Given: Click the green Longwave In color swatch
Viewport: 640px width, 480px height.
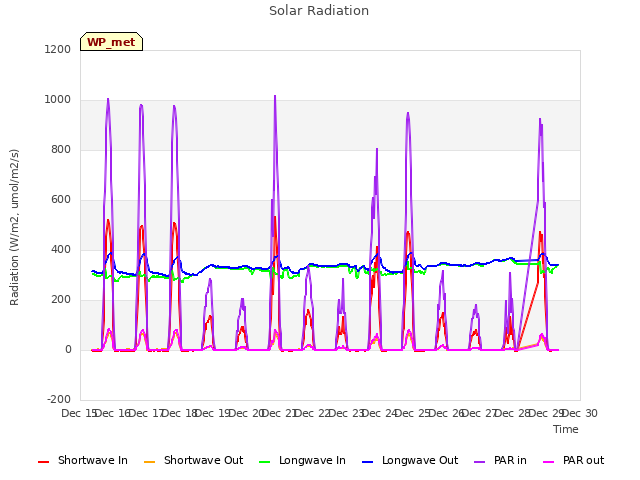Looking at the screenshot, I should (265, 462).
